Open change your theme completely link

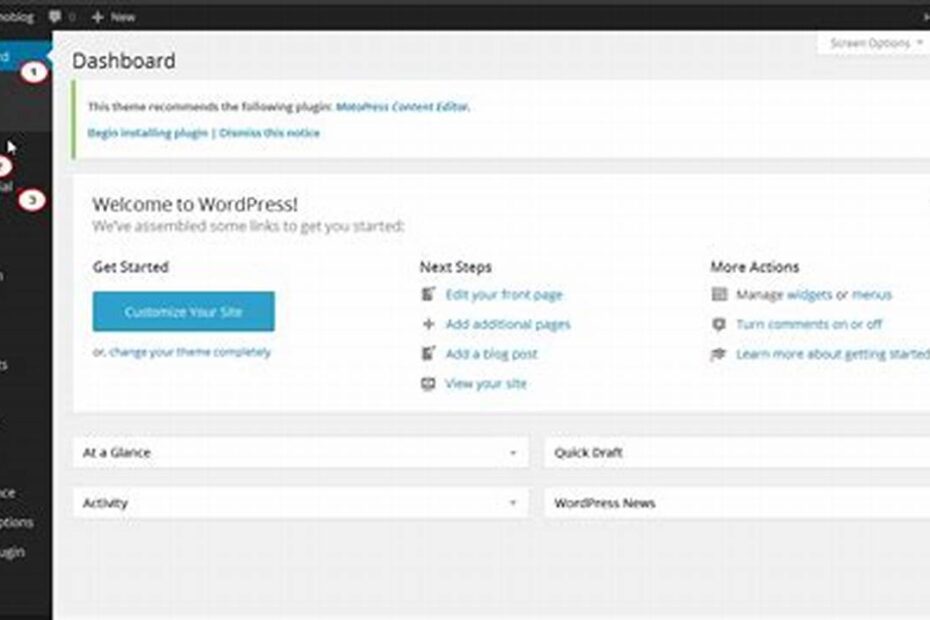click(190, 352)
